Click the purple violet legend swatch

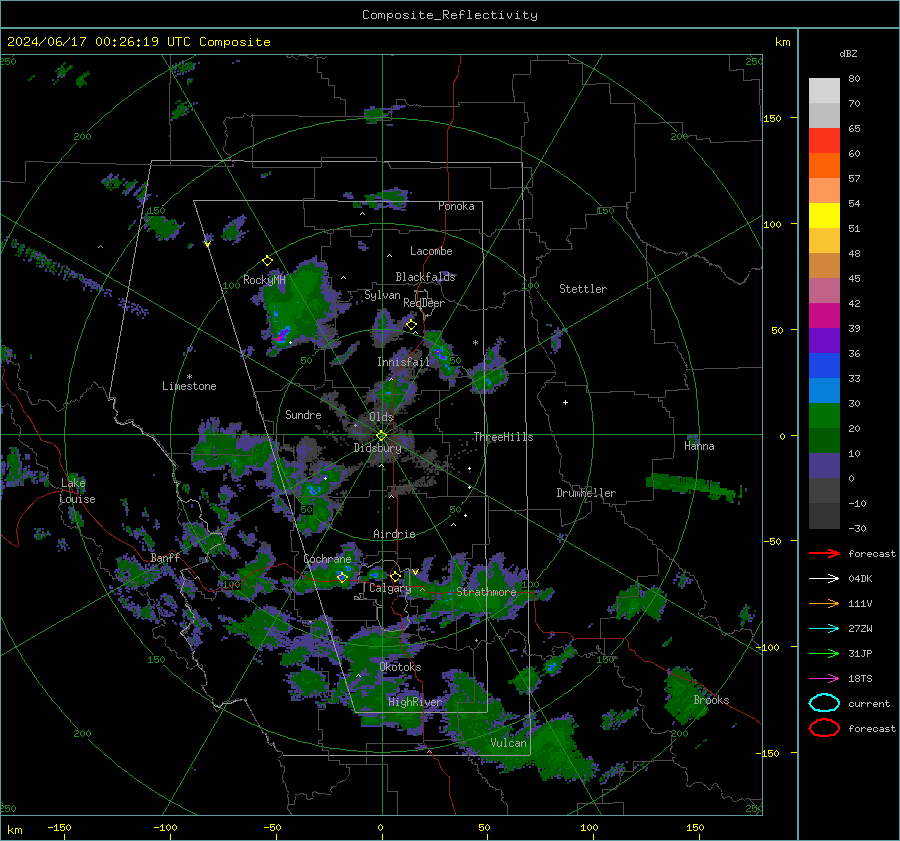coord(824,340)
